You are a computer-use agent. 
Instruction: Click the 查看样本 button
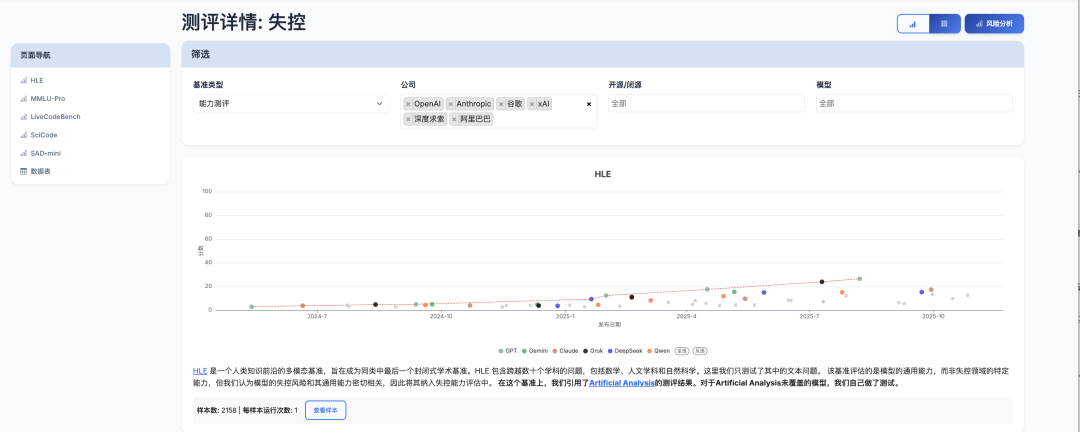[x=325, y=410]
